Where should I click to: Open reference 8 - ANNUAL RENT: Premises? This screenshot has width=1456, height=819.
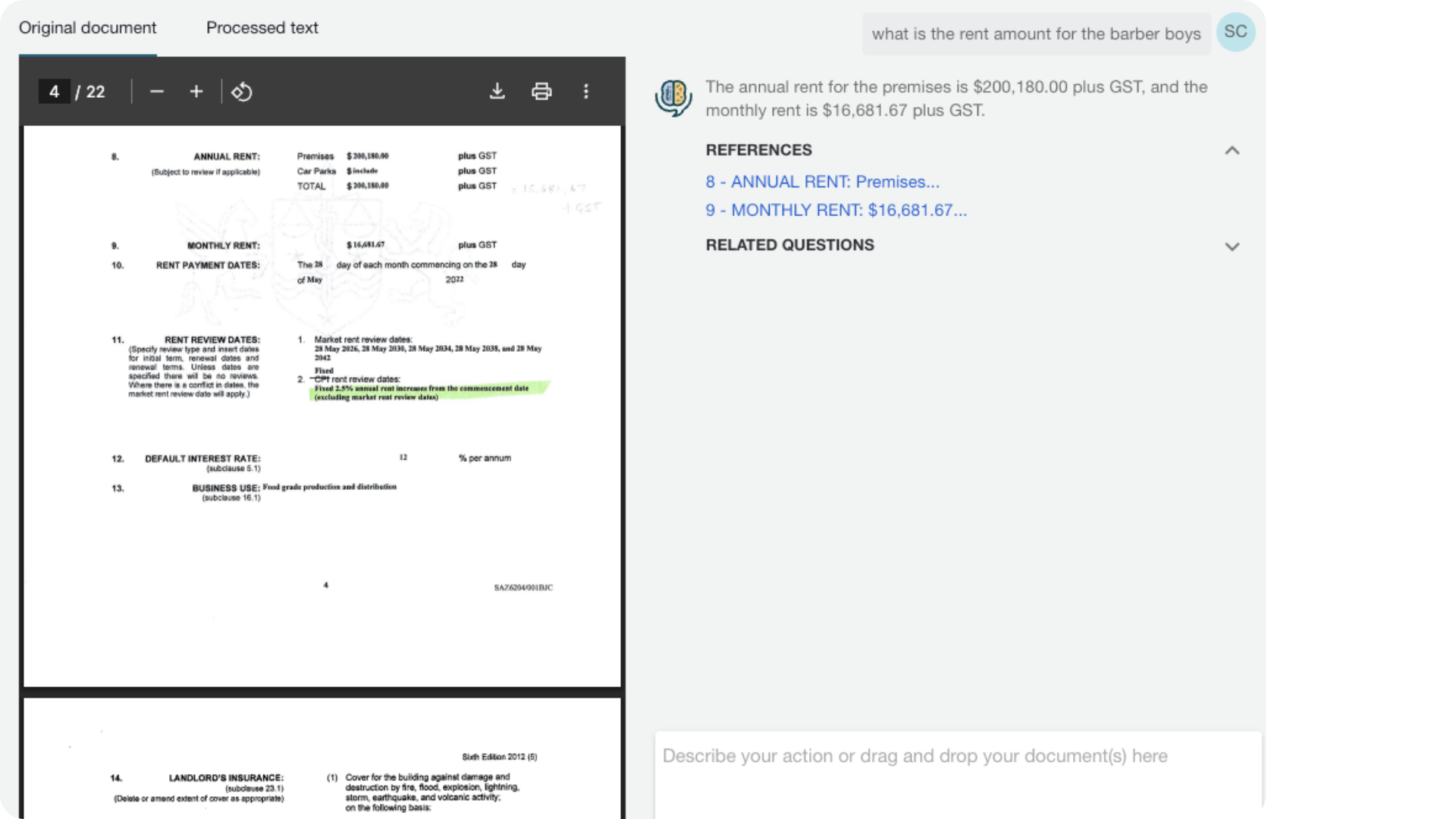pyautogui.click(x=822, y=182)
